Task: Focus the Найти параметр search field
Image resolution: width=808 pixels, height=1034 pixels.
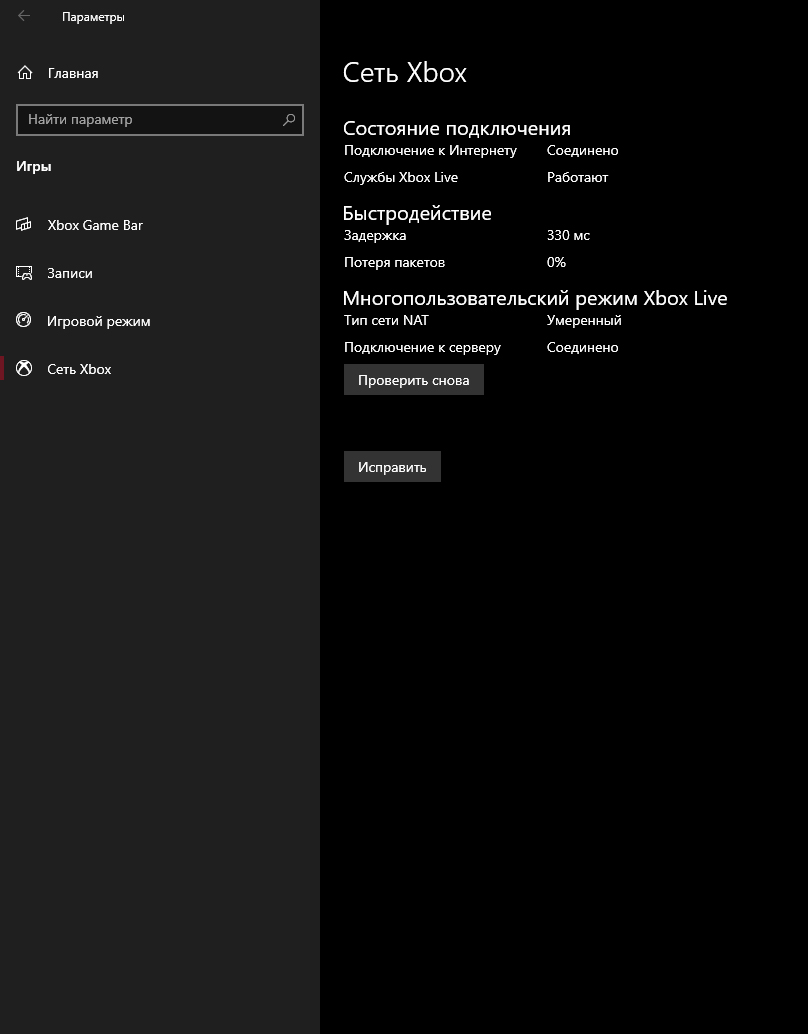Action: pyautogui.click(x=160, y=119)
